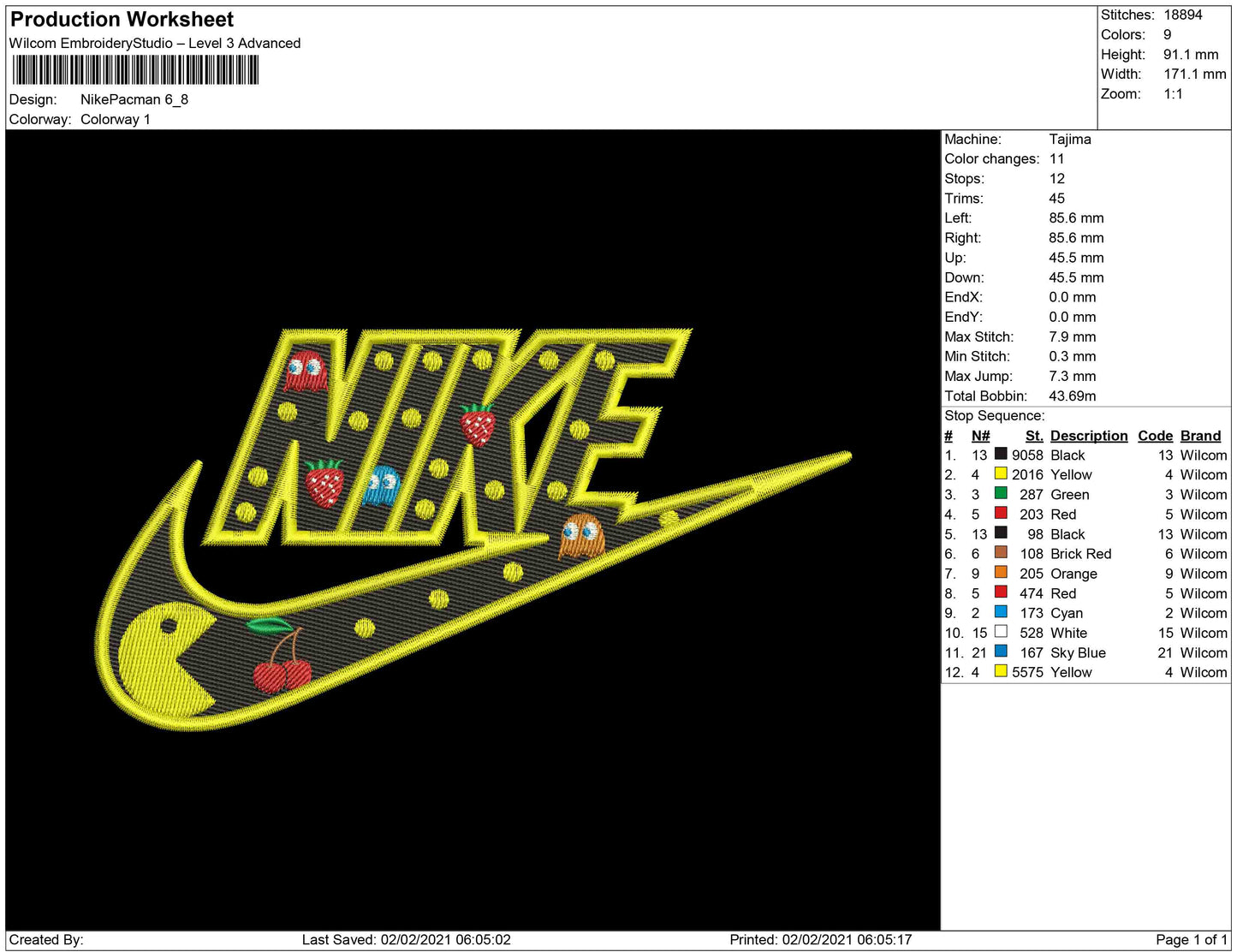Click the Max Jump value "7.3 mm"
The image size is (1237, 952).
[1073, 376]
